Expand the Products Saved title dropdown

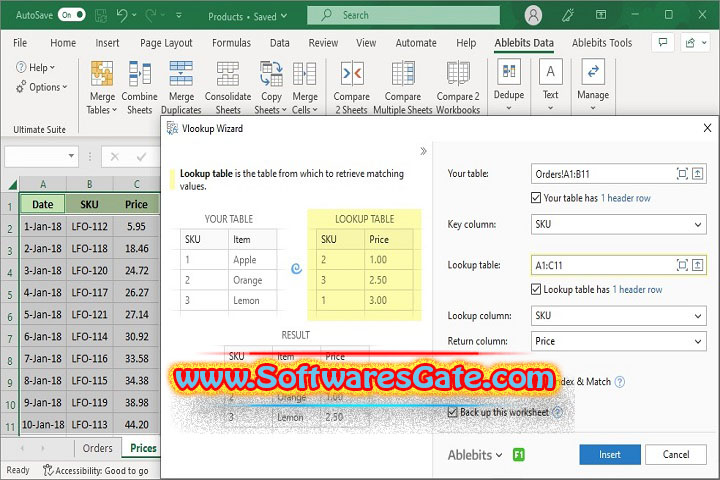284,16
